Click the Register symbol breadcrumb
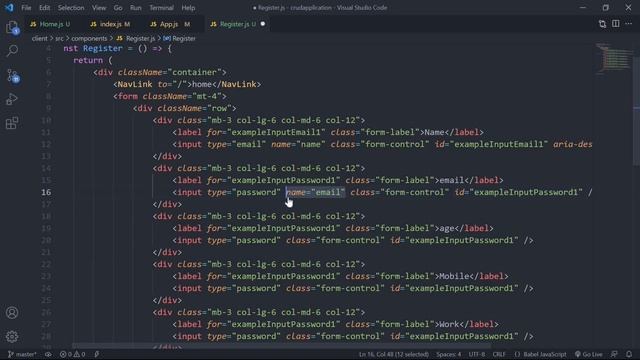The image size is (640, 360). [x=180, y=38]
